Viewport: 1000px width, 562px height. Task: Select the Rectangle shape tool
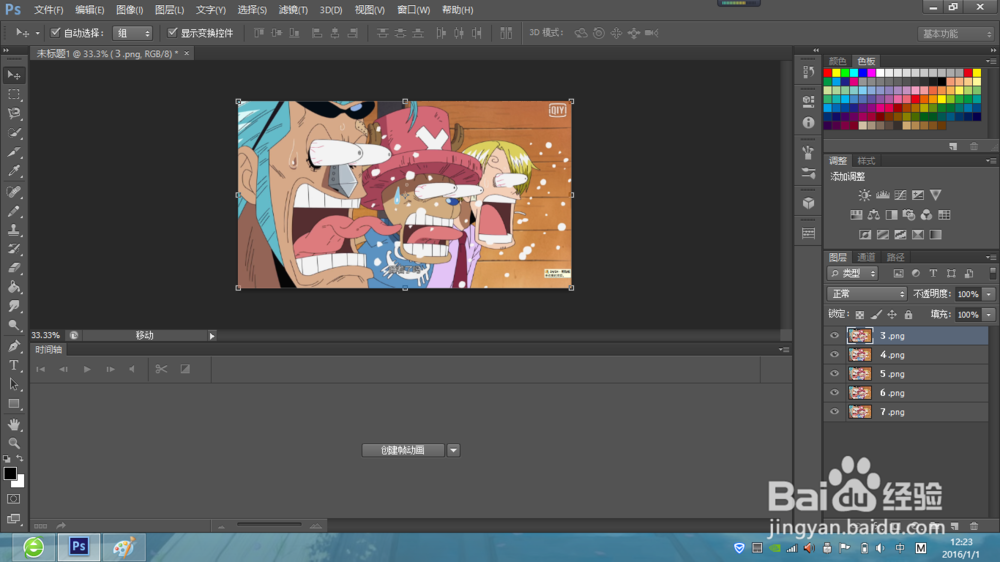[14, 404]
